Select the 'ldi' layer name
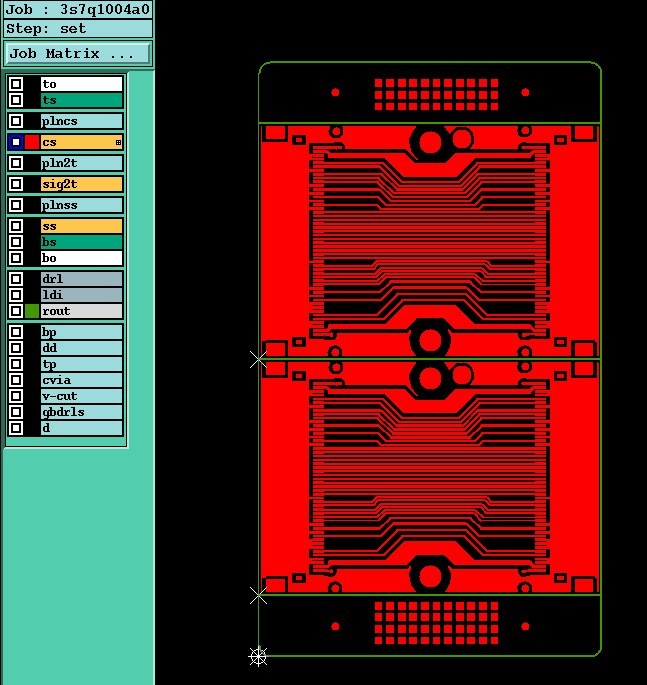The width and height of the screenshot is (647, 685). point(82,295)
